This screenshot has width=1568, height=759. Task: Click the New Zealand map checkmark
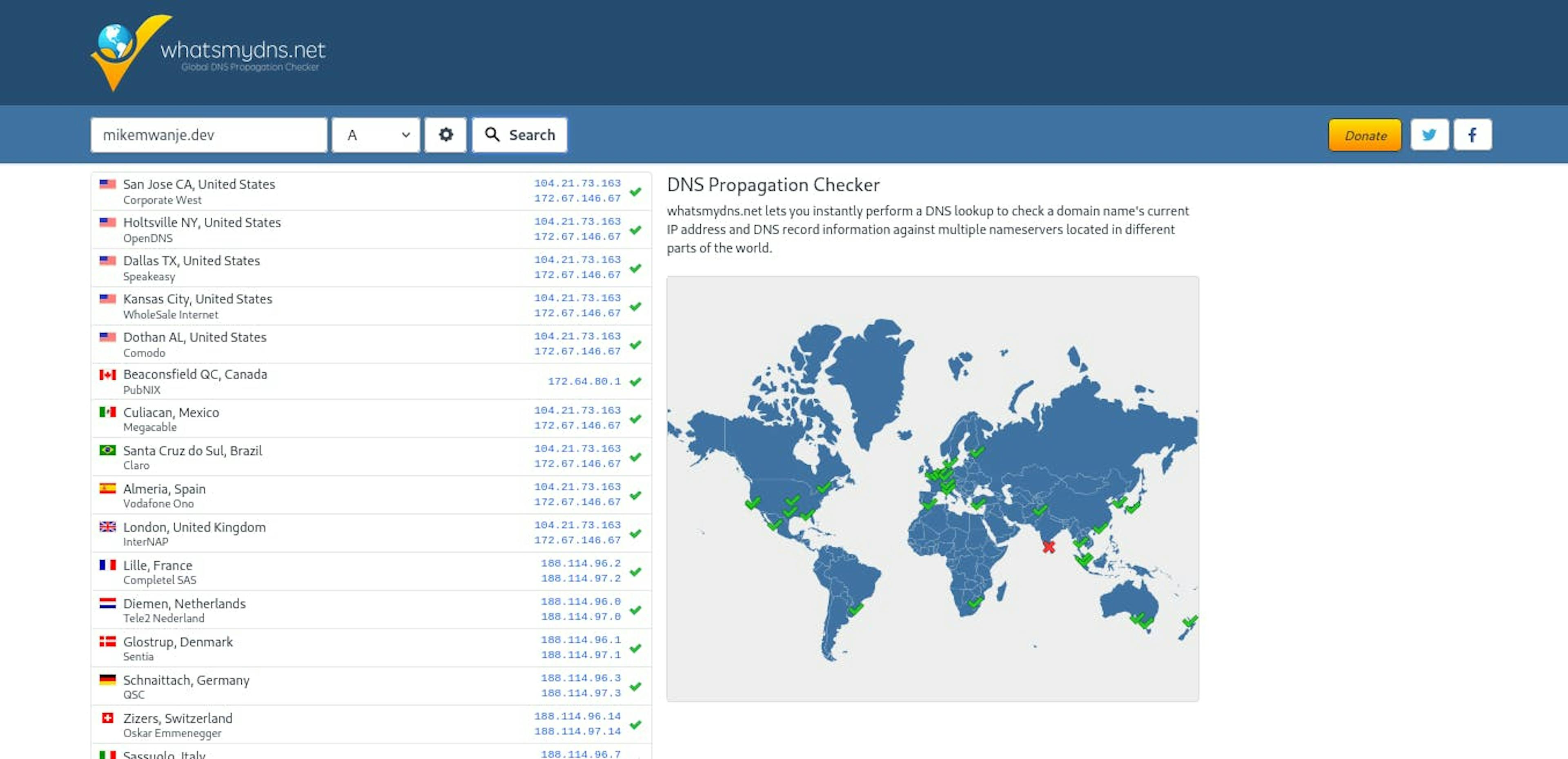[1190, 621]
